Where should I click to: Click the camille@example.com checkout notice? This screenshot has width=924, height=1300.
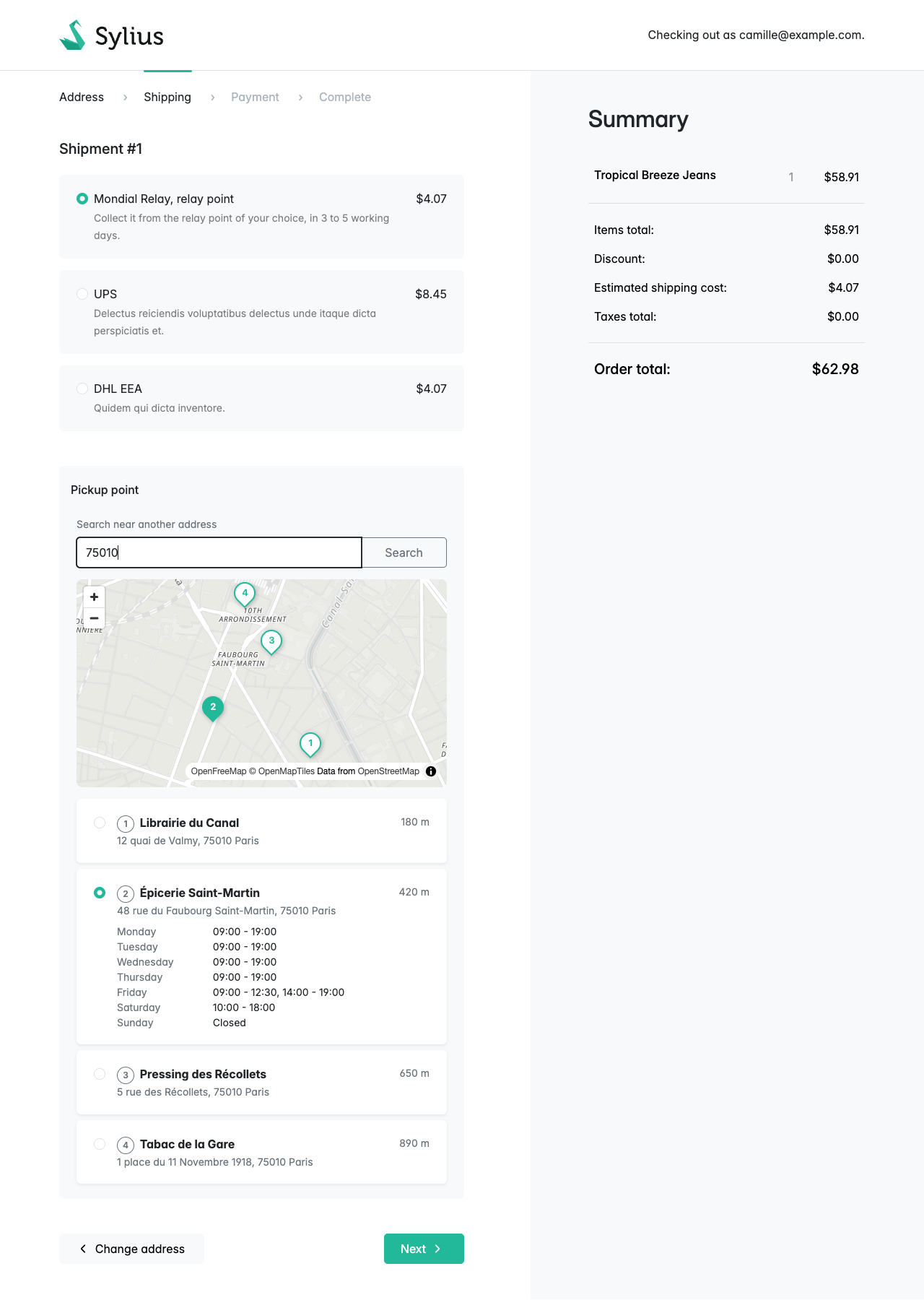click(x=756, y=35)
